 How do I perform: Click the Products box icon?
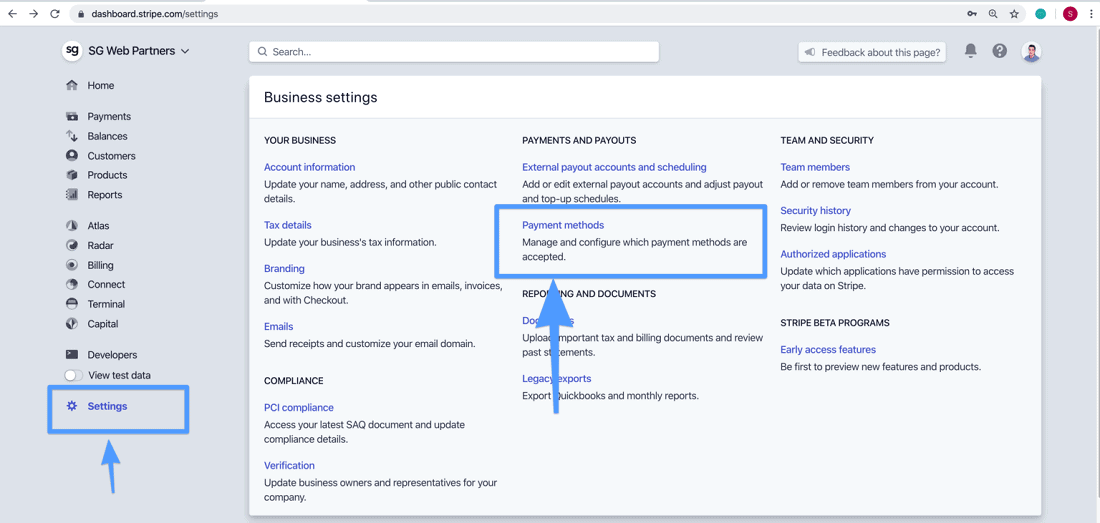point(72,175)
